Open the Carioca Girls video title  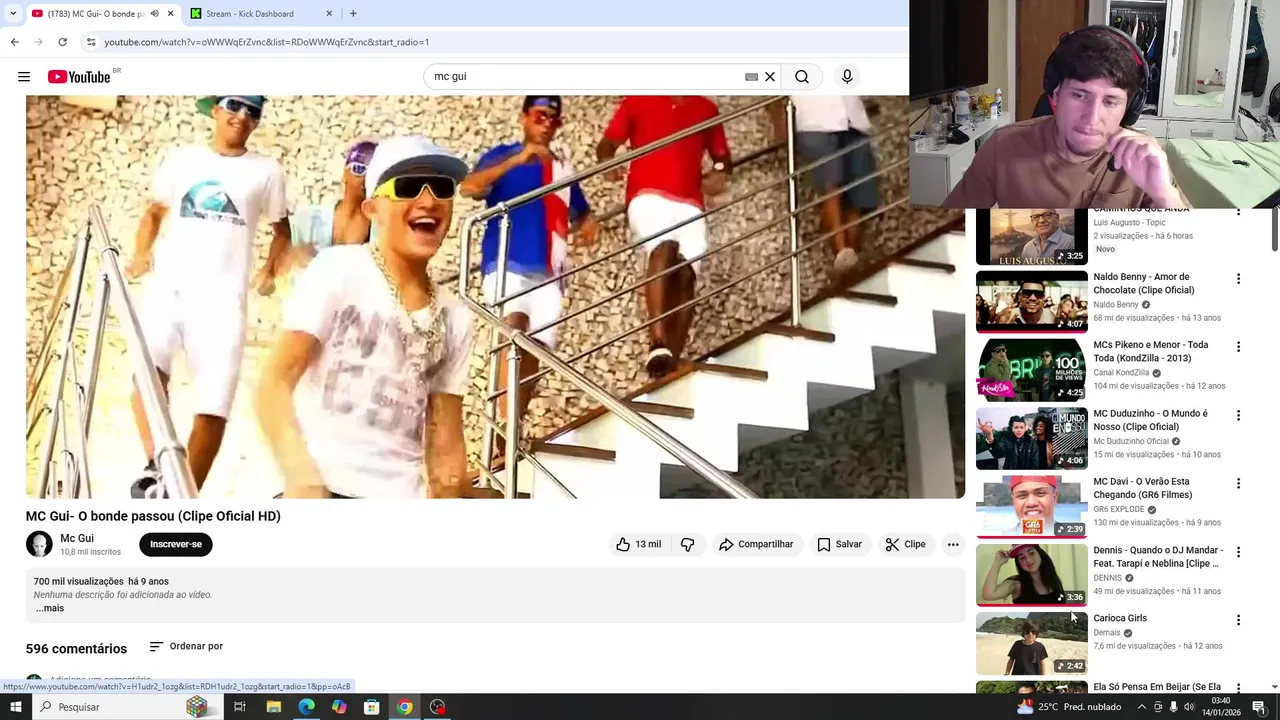pyautogui.click(x=1120, y=618)
